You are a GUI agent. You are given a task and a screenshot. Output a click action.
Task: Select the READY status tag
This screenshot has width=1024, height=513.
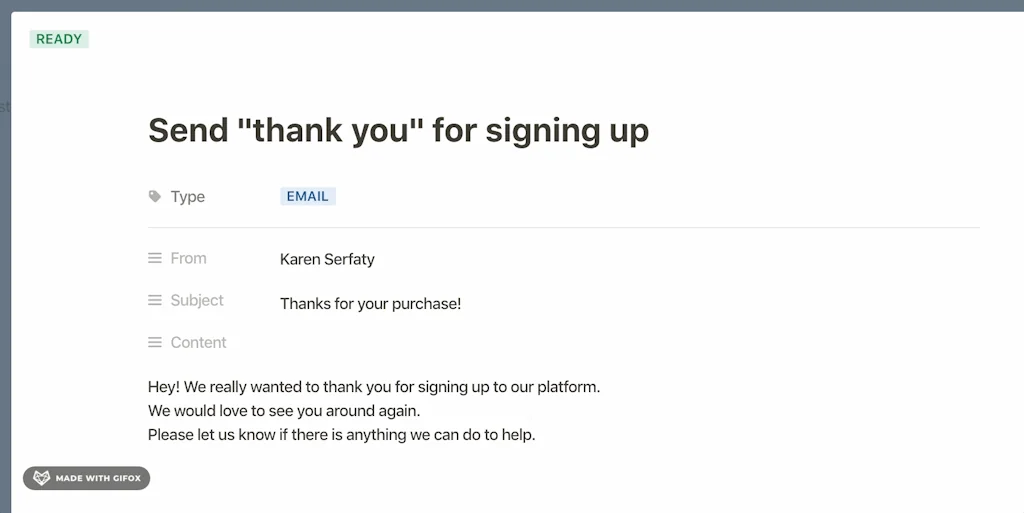click(x=59, y=39)
